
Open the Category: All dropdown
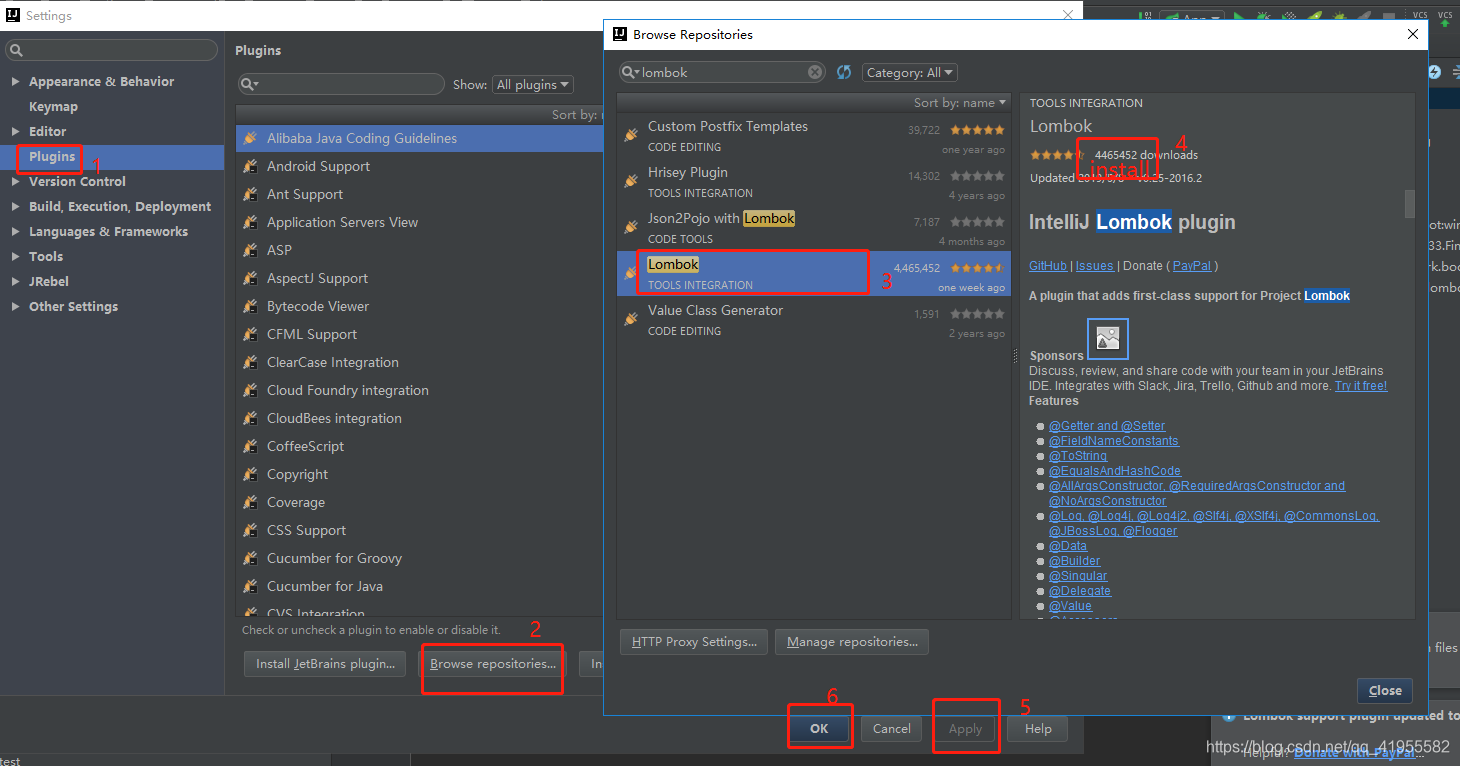(909, 72)
